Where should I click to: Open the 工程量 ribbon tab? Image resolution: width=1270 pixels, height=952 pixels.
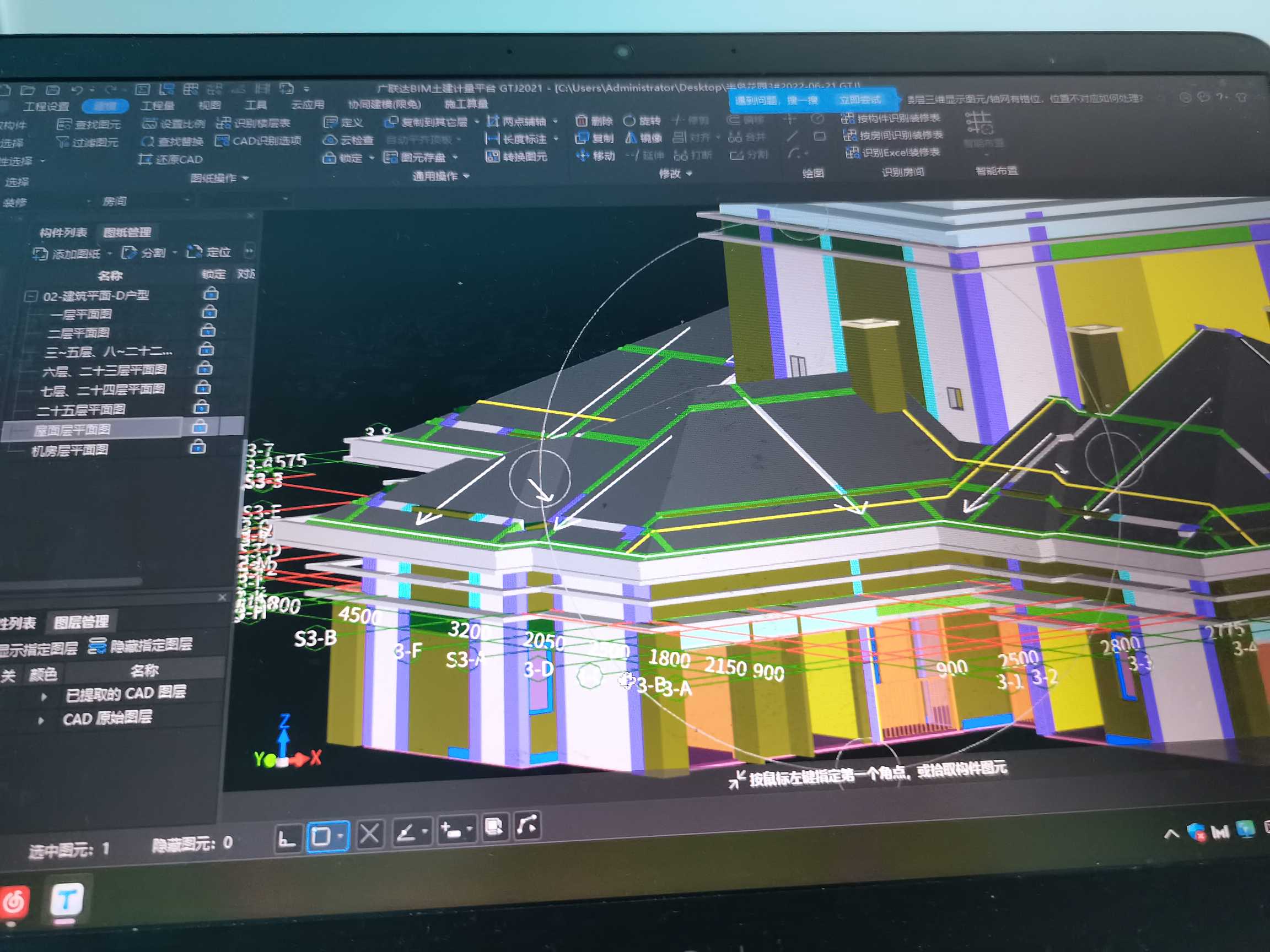pyautogui.click(x=157, y=106)
